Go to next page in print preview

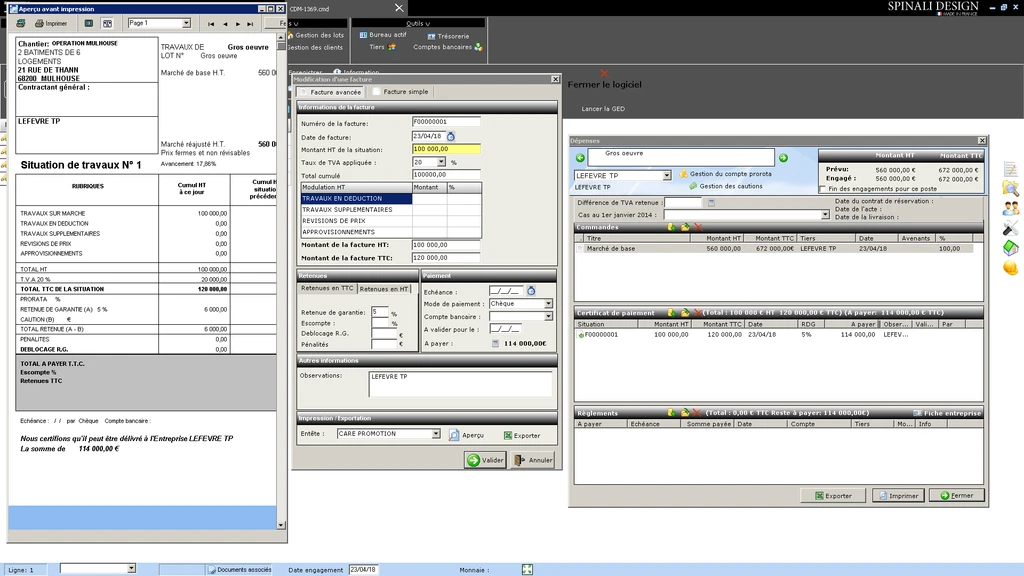[x=238, y=23]
